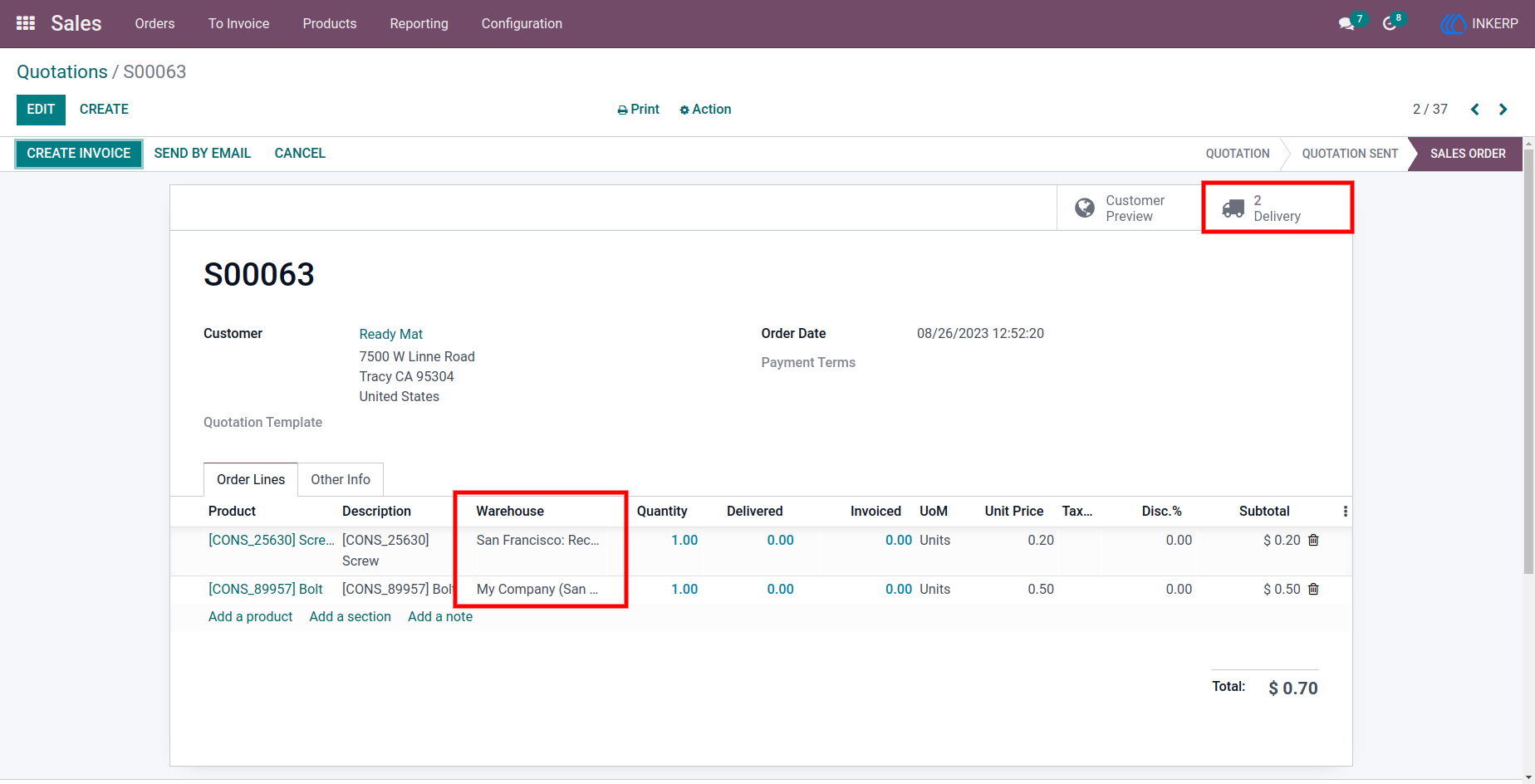This screenshot has height=784, width=1535.
Task: Open the Action dropdown
Action: [705, 109]
